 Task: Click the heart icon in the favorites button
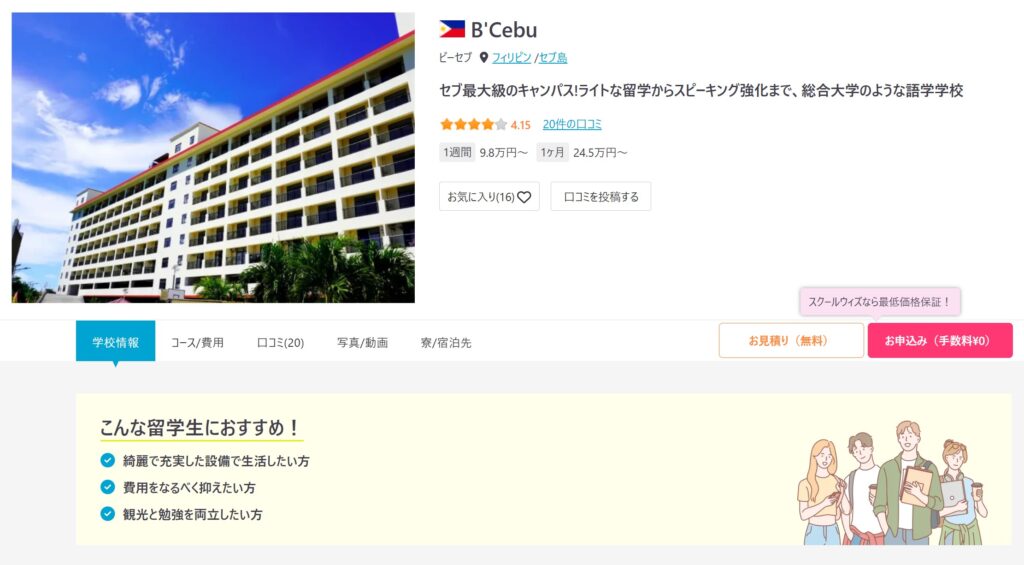(x=524, y=197)
